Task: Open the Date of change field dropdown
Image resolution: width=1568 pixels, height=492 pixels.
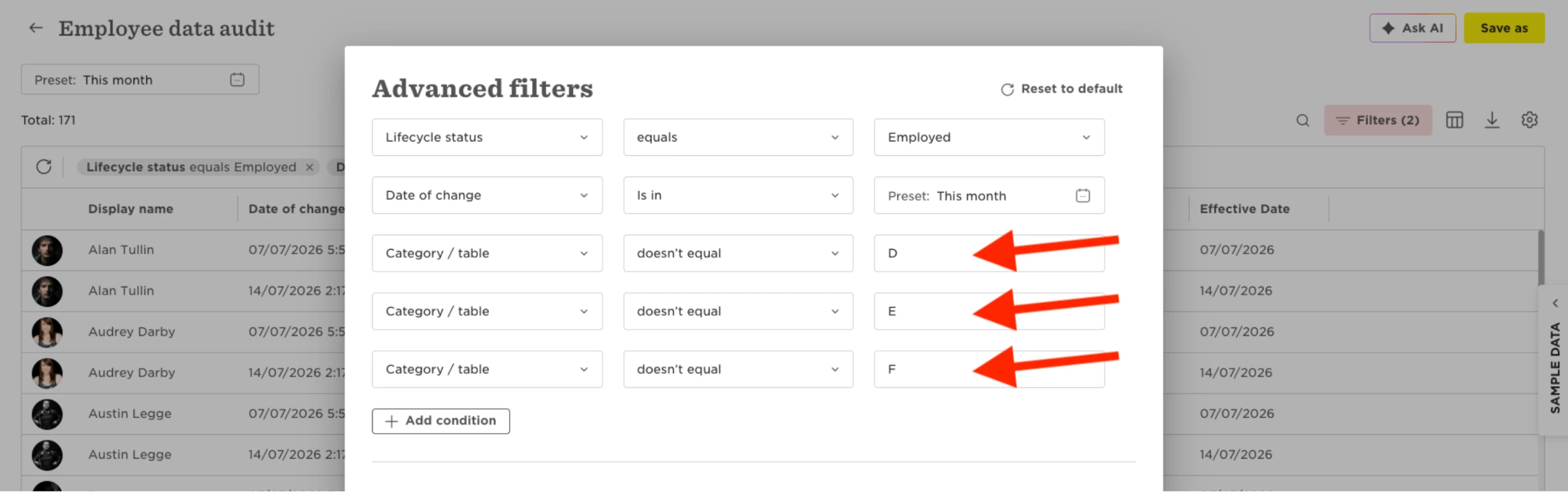Action: point(487,195)
